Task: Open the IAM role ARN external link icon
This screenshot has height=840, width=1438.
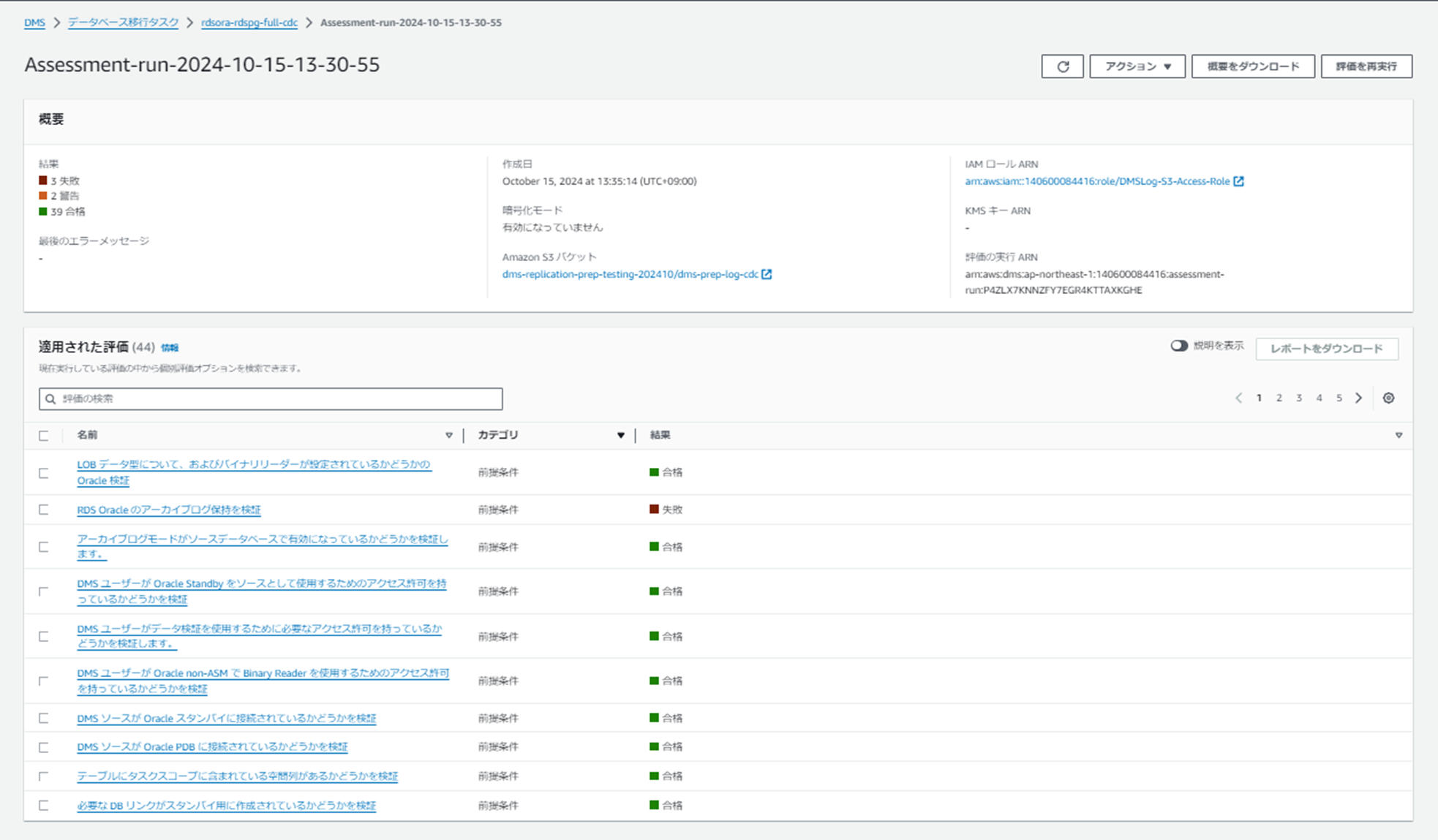Action: (1238, 181)
